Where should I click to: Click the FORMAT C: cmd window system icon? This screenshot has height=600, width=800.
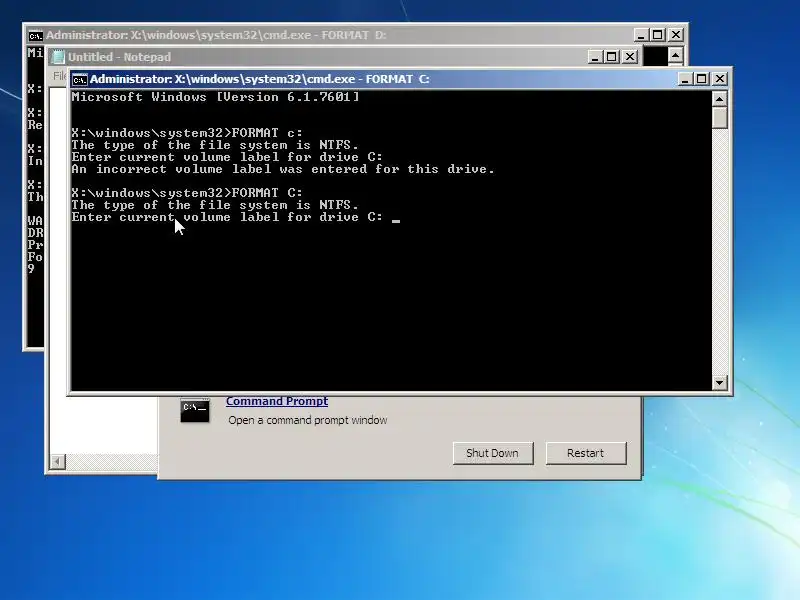coord(79,80)
